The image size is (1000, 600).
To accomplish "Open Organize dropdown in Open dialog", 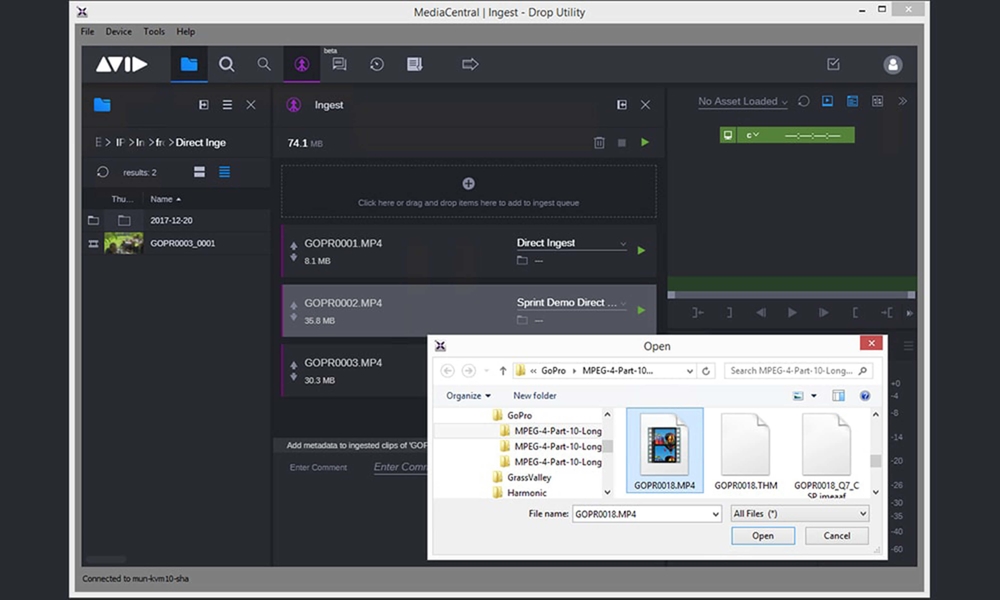I will (x=468, y=395).
